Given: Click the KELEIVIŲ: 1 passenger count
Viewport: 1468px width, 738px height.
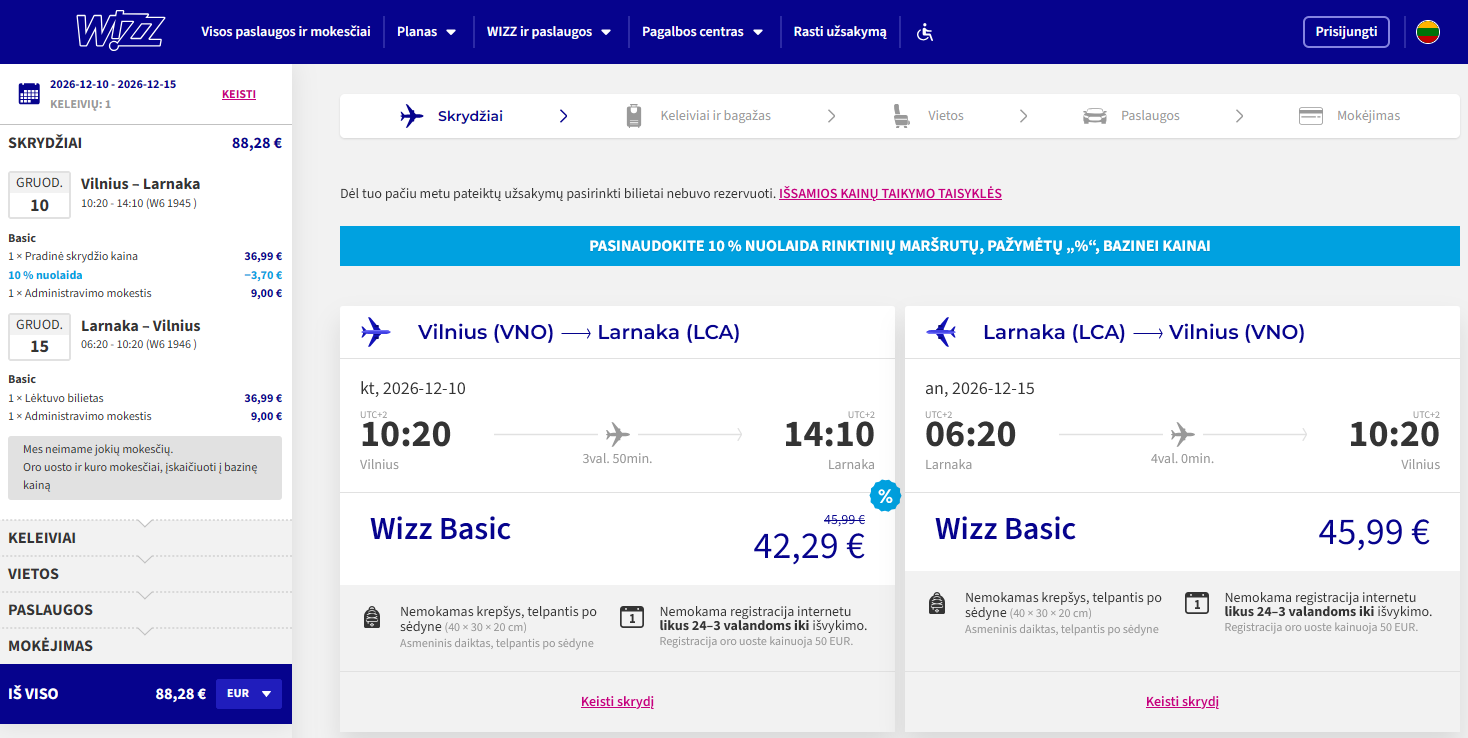Looking at the screenshot, I should click(x=80, y=104).
